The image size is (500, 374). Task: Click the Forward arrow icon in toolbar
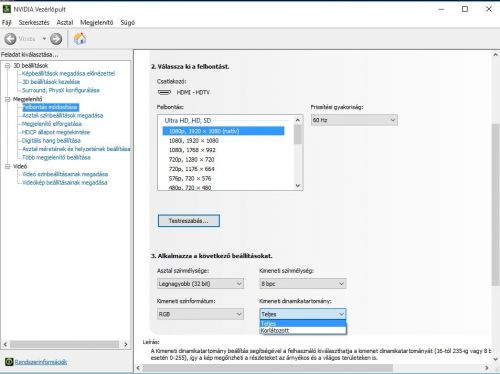coord(56,39)
